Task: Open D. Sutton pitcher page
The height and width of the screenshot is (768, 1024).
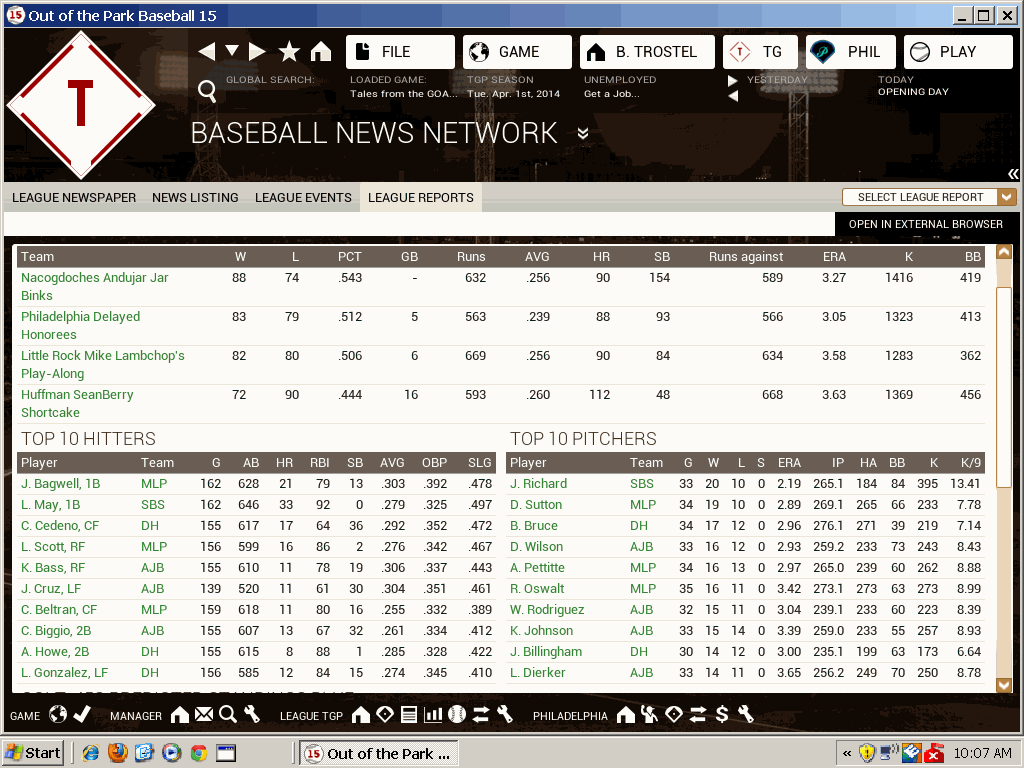Action: [536, 505]
